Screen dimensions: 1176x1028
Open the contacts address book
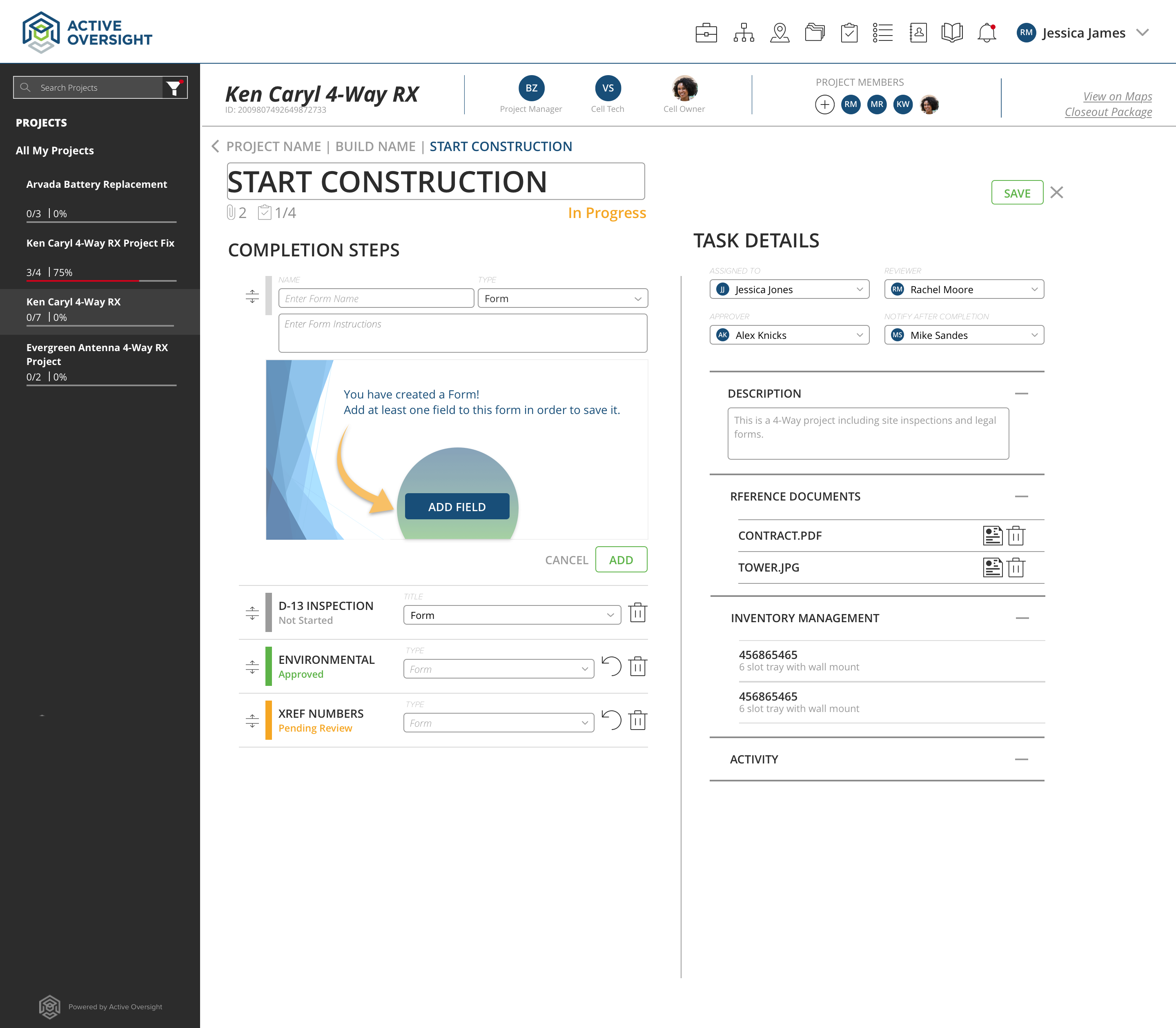click(x=918, y=33)
